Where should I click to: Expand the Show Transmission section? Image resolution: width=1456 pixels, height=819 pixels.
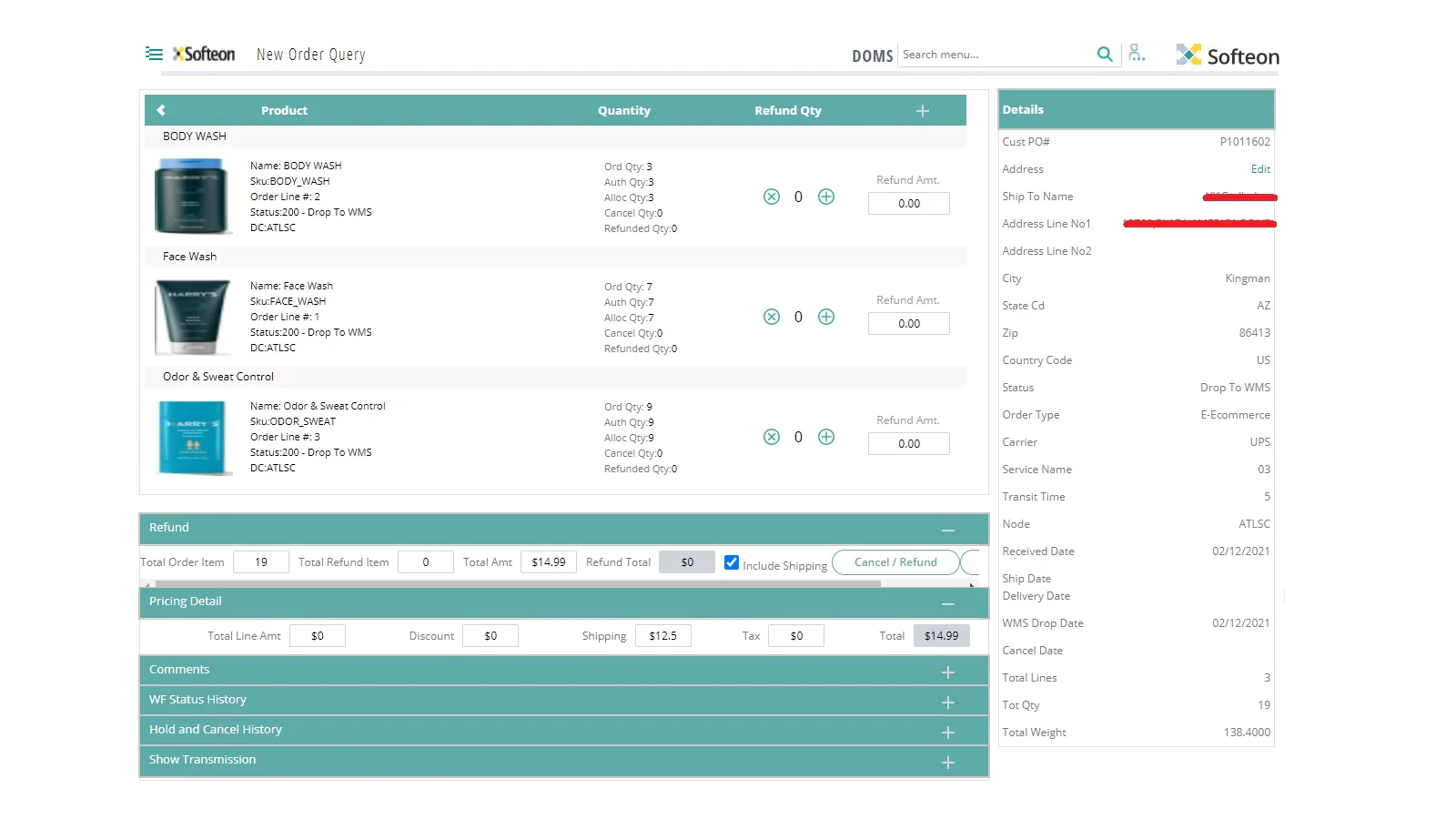tap(948, 763)
